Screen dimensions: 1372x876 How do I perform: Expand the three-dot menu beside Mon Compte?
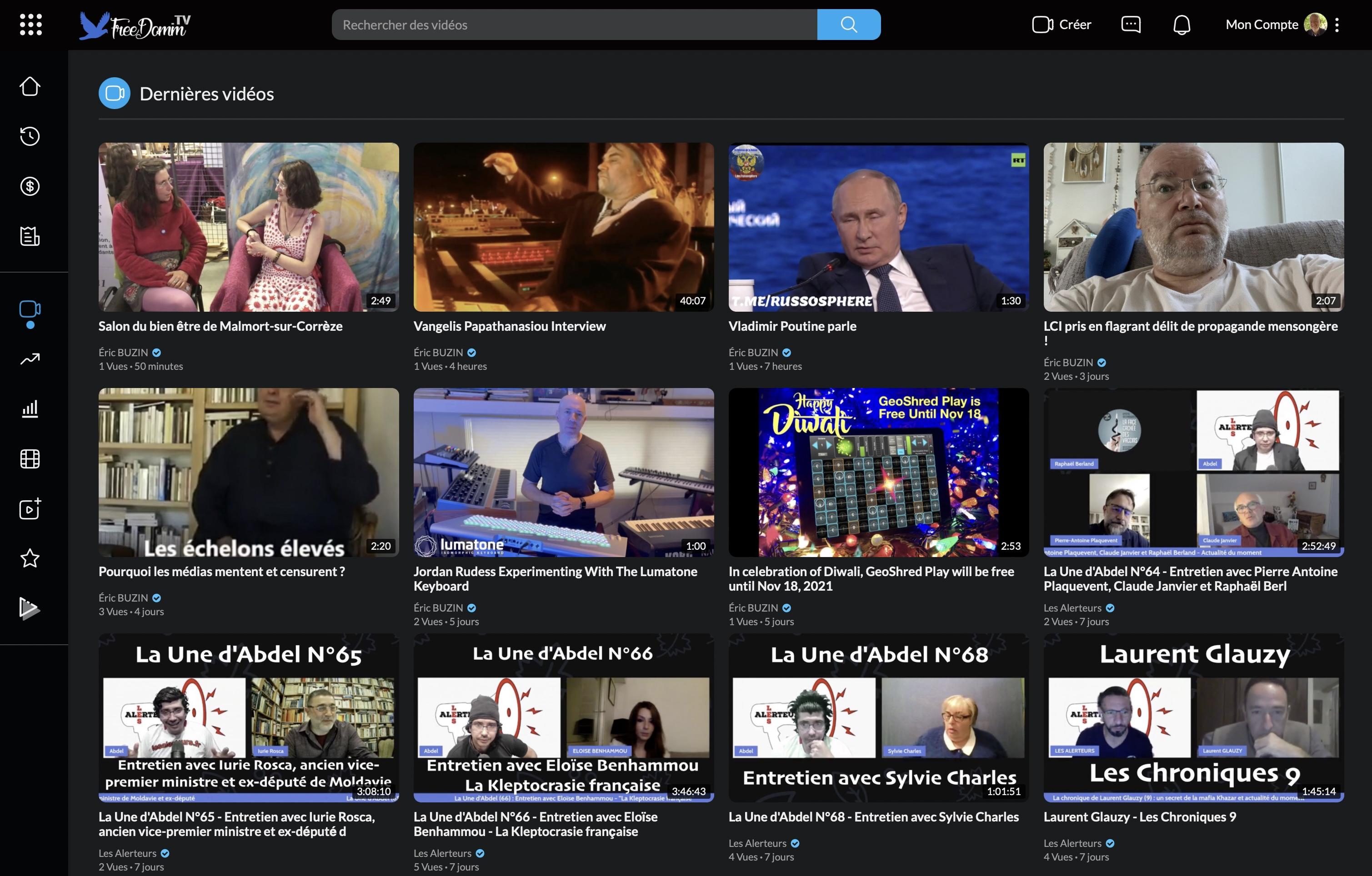(x=1337, y=25)
